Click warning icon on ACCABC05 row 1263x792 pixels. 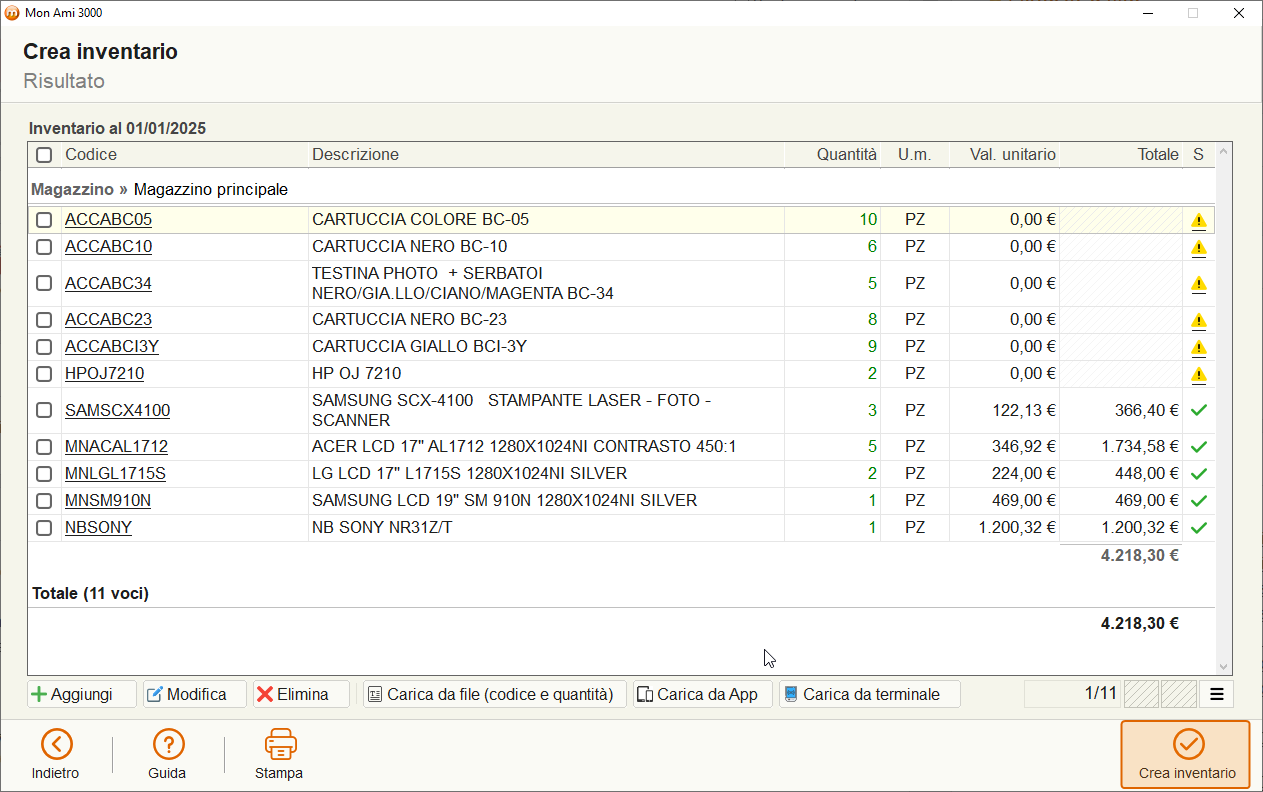point(1198,220)
